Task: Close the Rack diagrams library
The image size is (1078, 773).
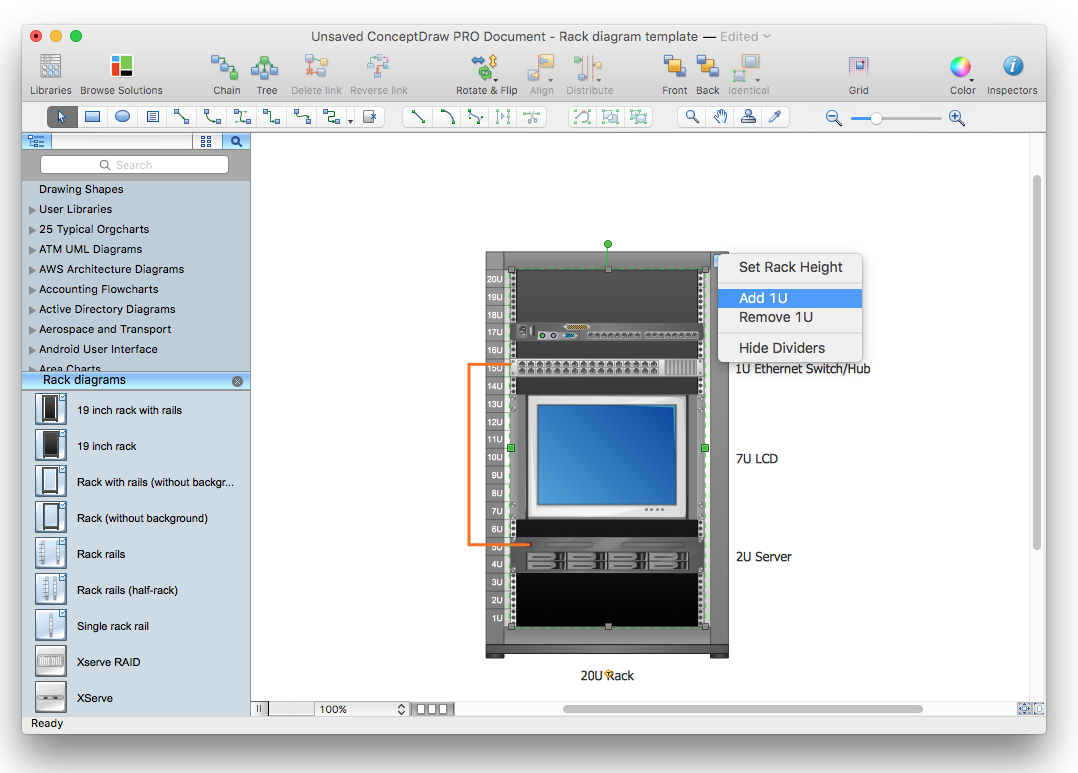Action: [237, 381]
